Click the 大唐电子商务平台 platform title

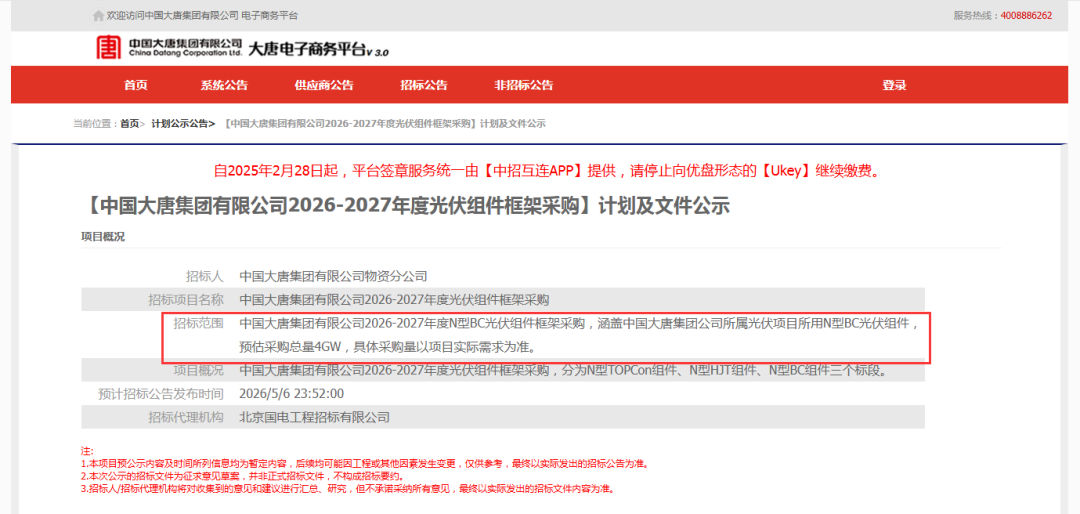click(318, 50)
